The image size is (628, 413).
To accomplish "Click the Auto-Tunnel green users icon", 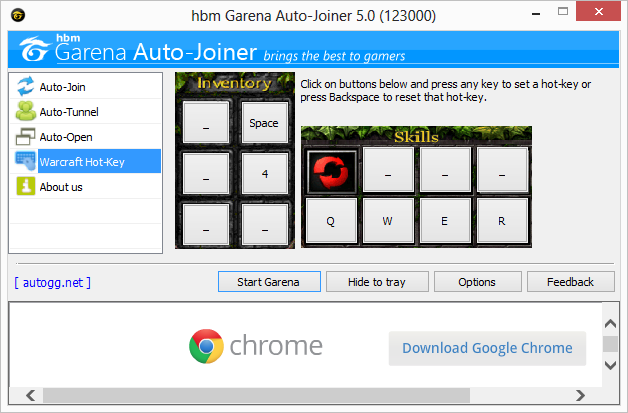I will (26, 111).
